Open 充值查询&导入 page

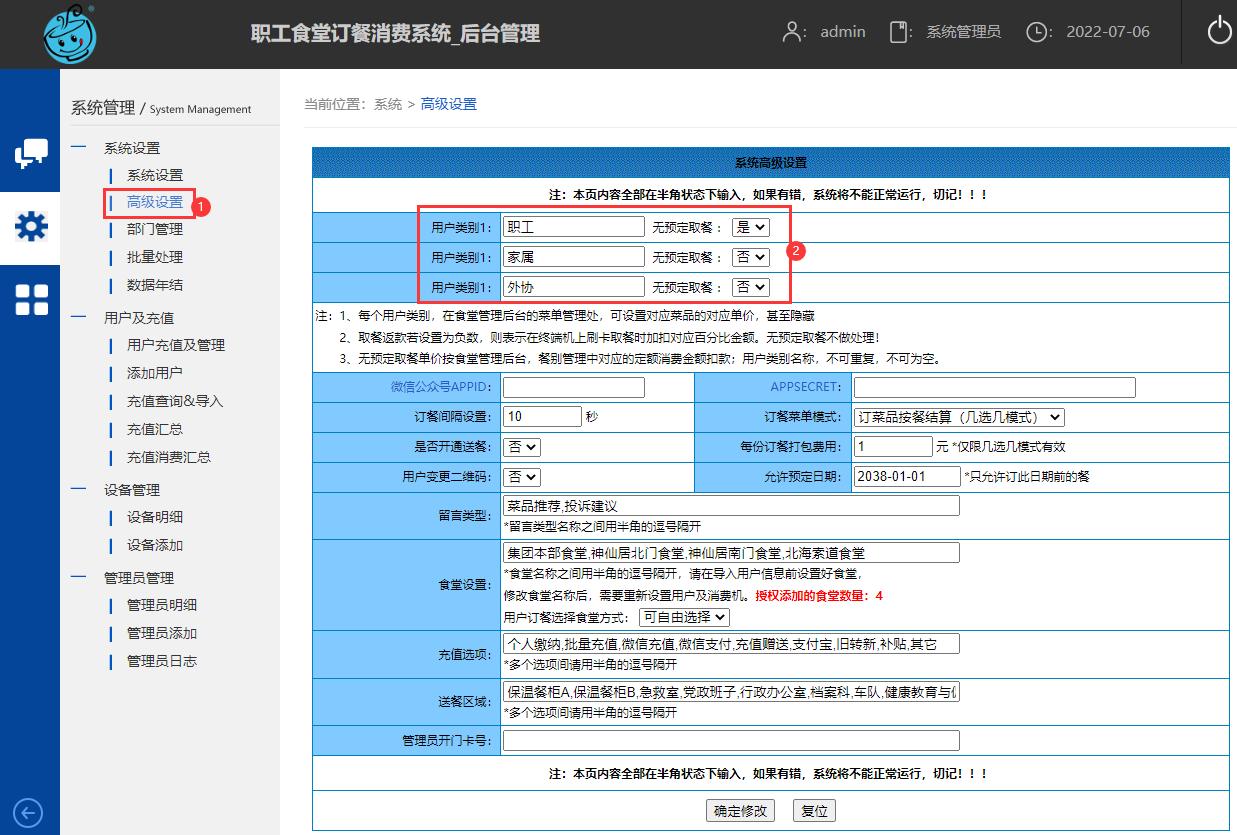(x=175, y=401)
